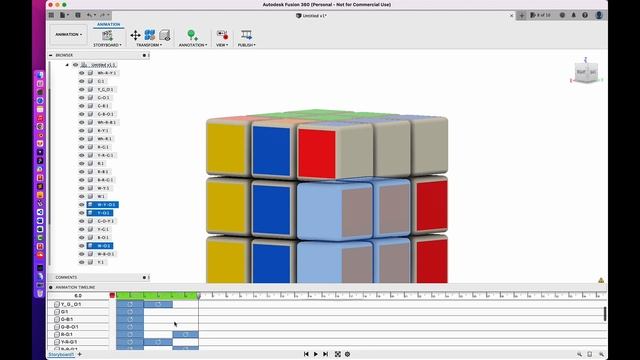Hide the G-O:1 component
Image resolution: width=640 pixels, height=360 pixels.
pyautogui.click(x=82, y=98)
